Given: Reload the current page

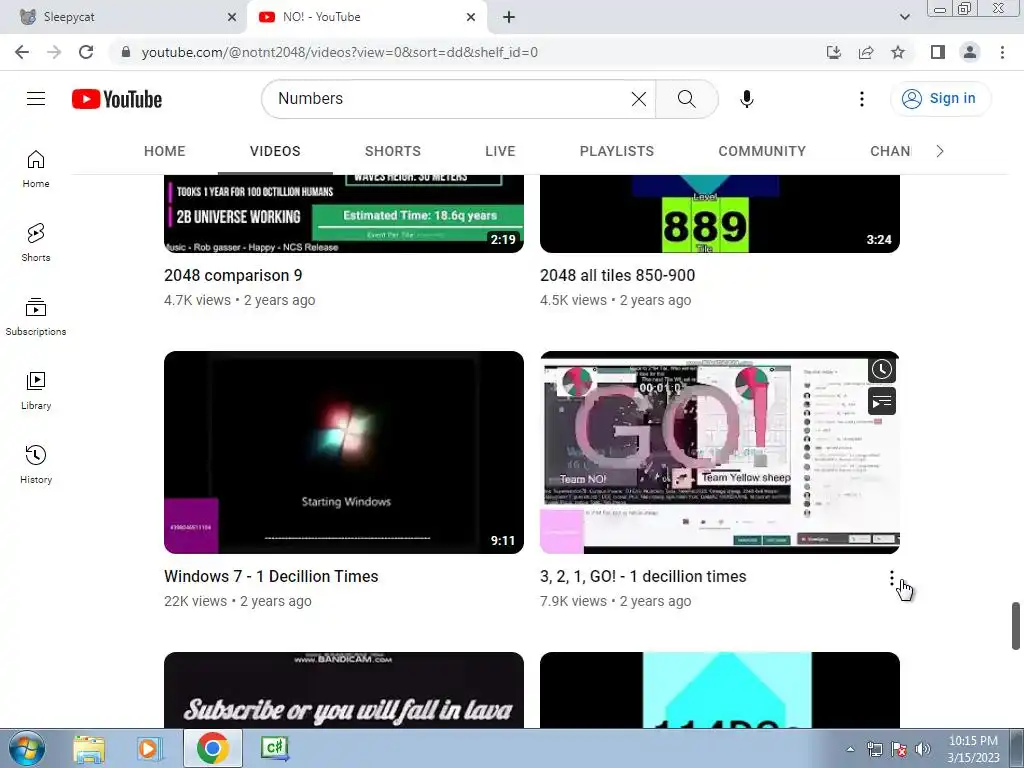Looking at the screenshot, I should tap(86, 52).
